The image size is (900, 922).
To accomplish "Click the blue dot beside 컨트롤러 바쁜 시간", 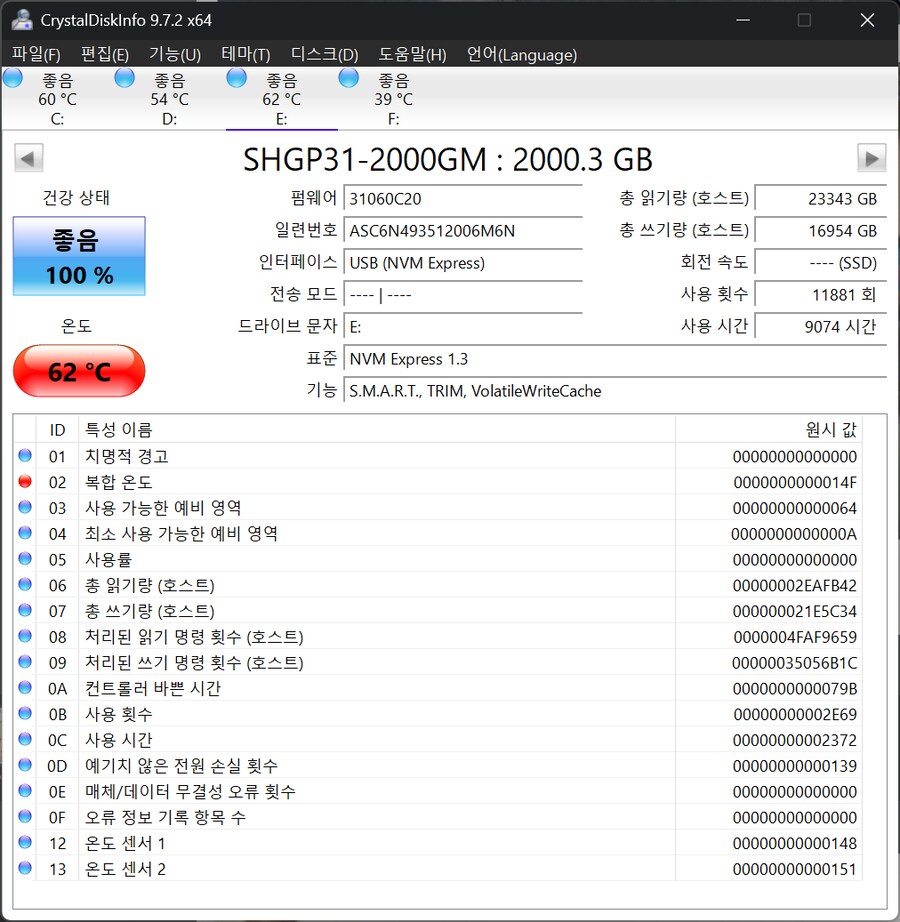I will tap(24, 688).
